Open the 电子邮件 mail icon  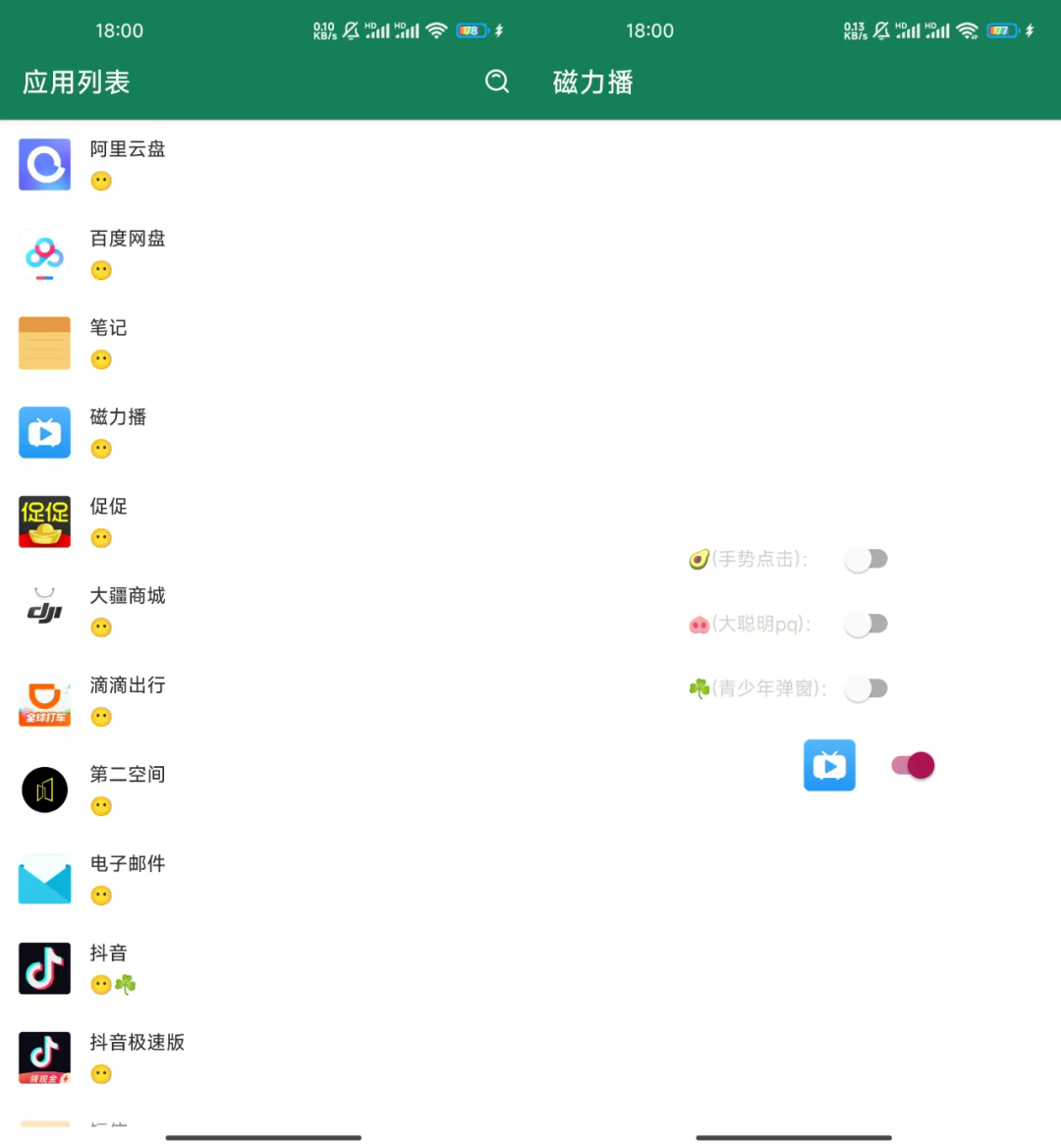[44, 879]
